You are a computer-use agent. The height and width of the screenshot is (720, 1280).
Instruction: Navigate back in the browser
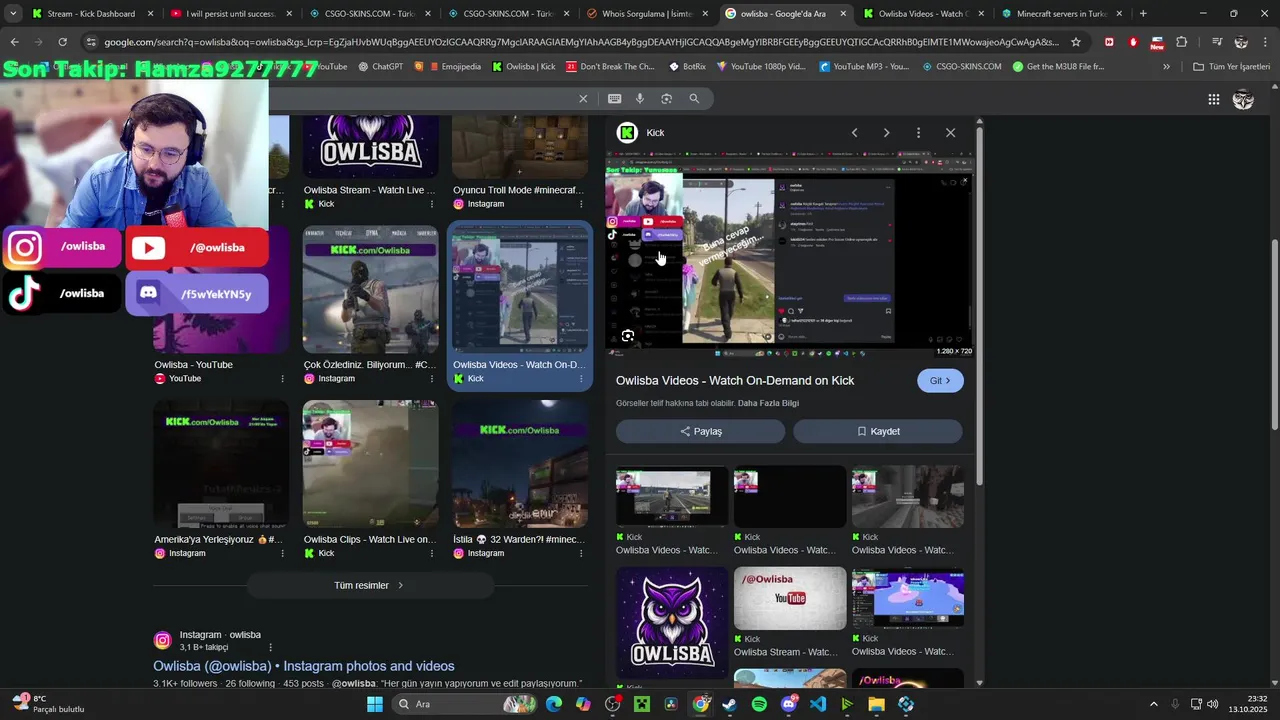coord(14,42)
